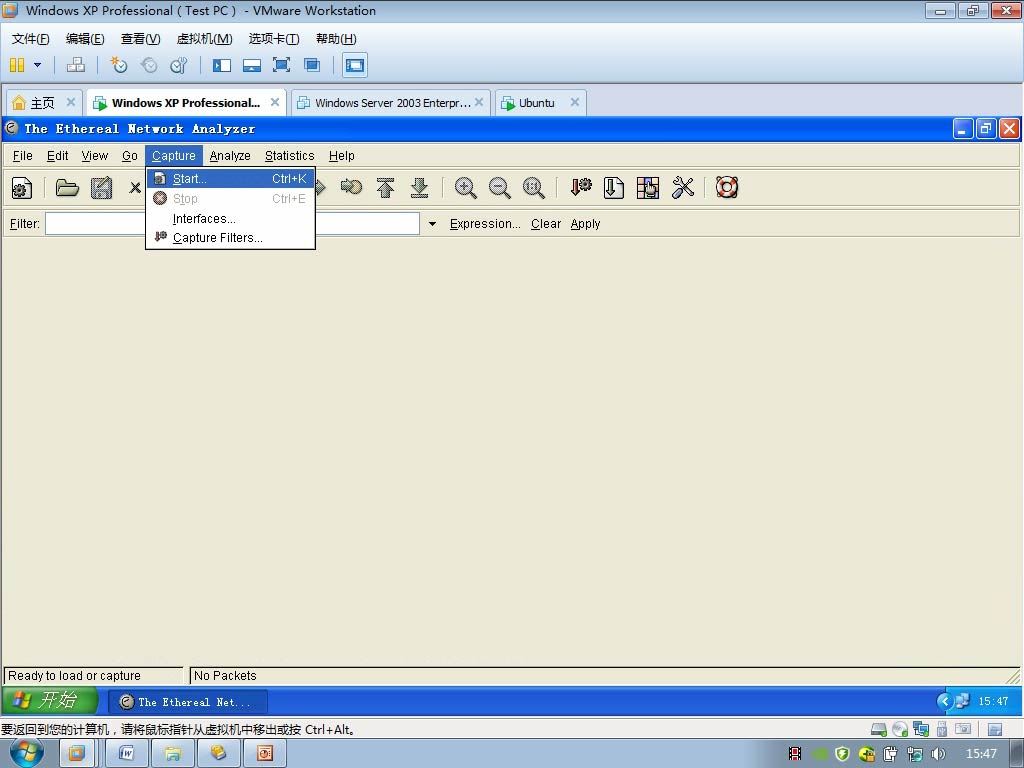This screenshot has width=1024, height=768.
Task: Open the coloring rules icon
Action: (648, 188)
